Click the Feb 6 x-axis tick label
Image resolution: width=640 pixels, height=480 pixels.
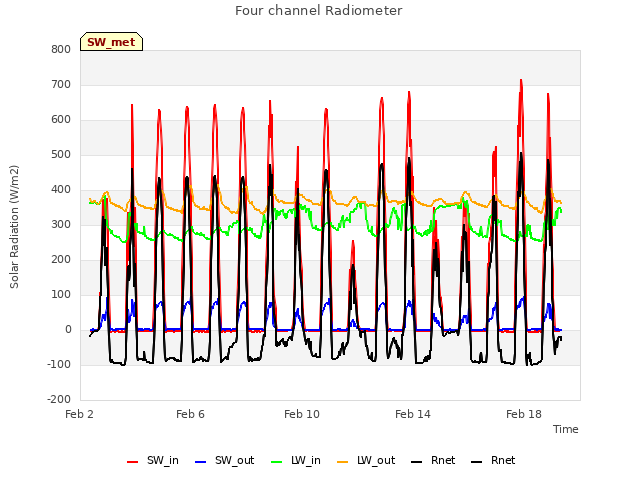click(190, 414)
